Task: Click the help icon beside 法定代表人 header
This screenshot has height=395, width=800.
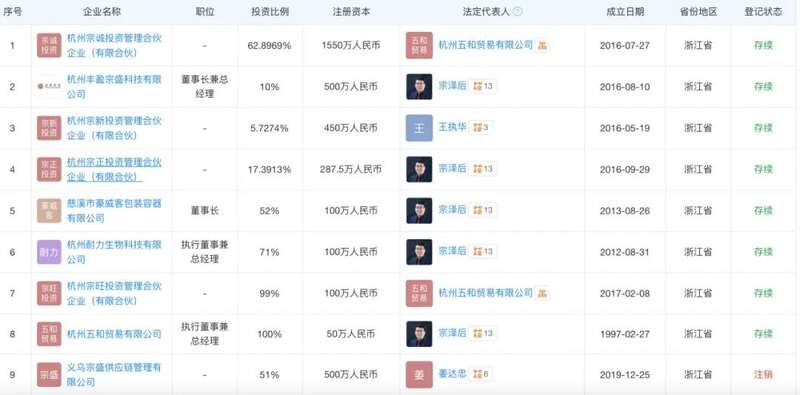Action: [x=517, y=11]
